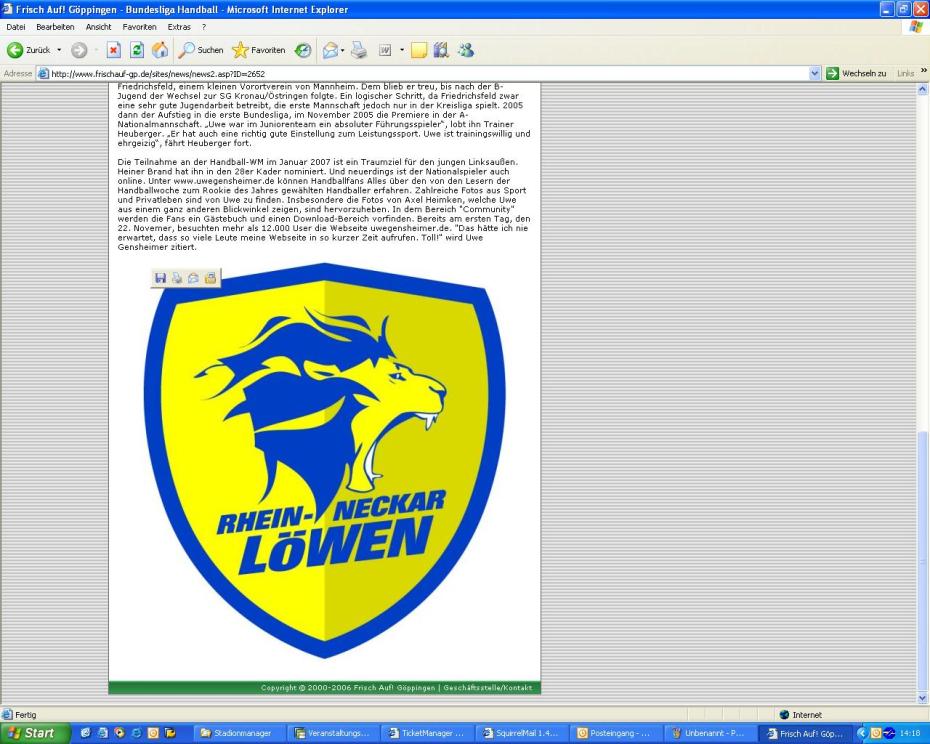
Task: Open the ? help menu
Action: pyautogui.click(x=204, y=27)
